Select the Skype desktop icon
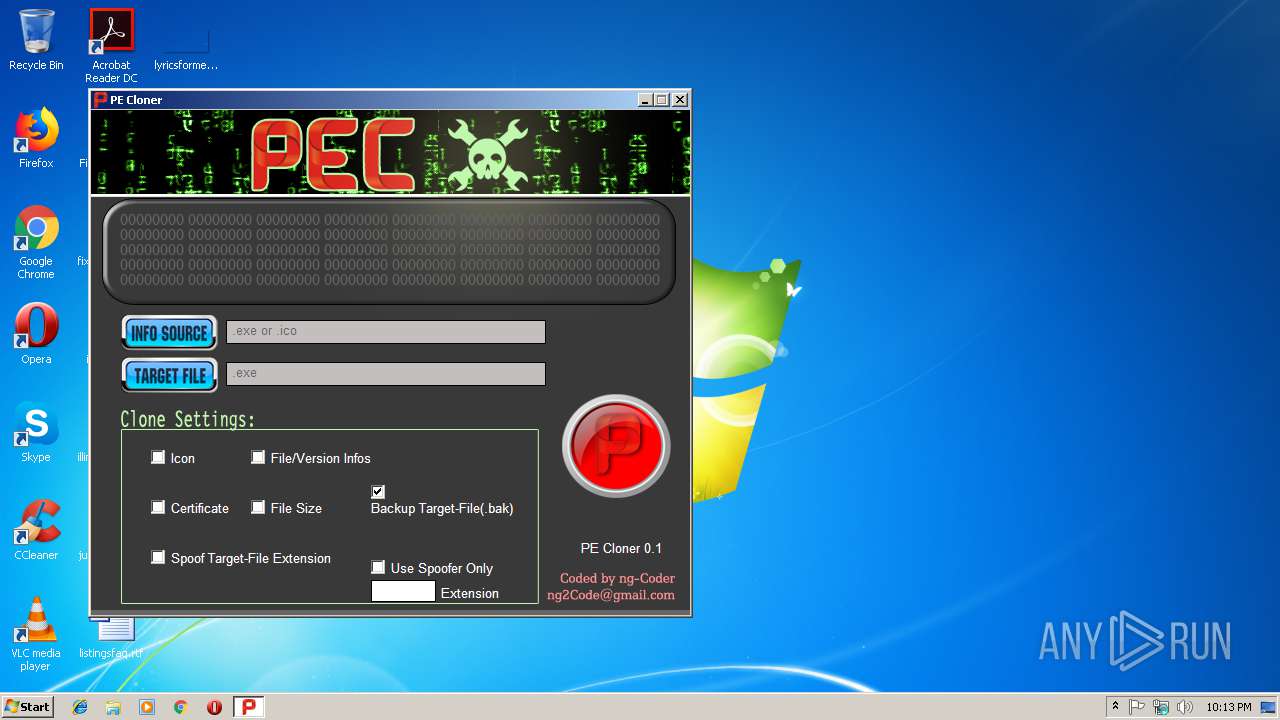This screenshot has width=1280, height=720. pyautogui.click(x=36, y=432)
